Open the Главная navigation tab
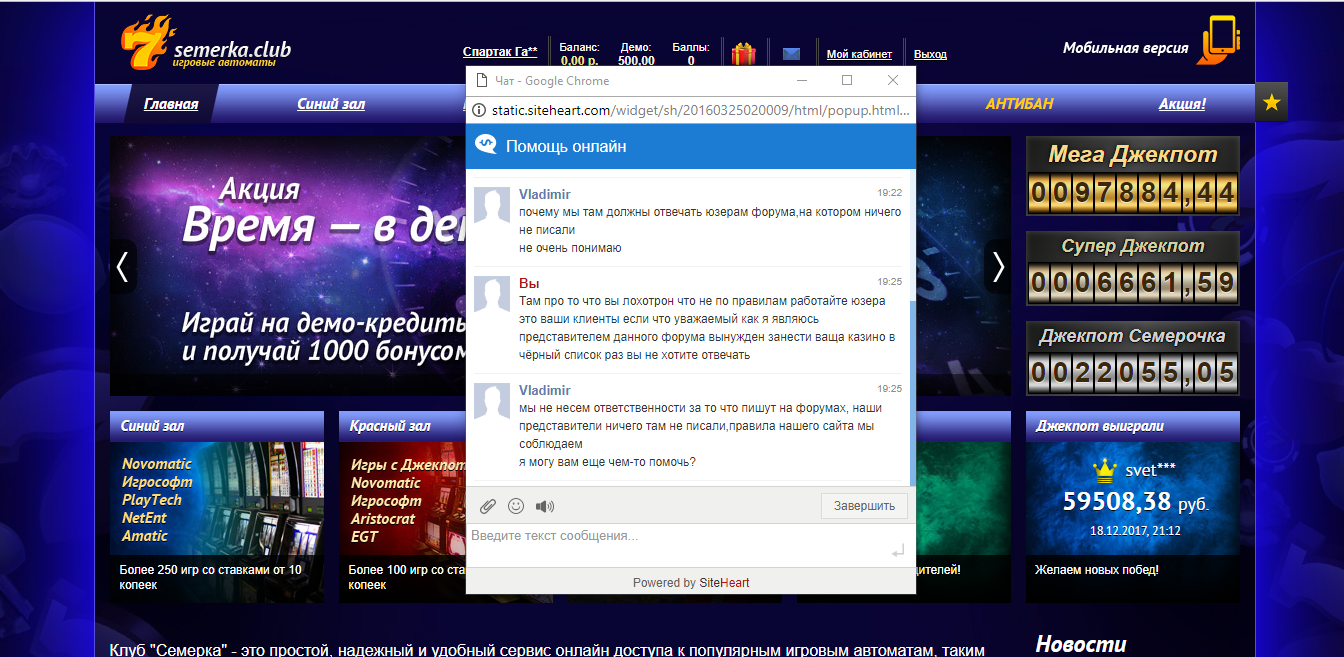The image size is (1344, 657). coord(171,104)
